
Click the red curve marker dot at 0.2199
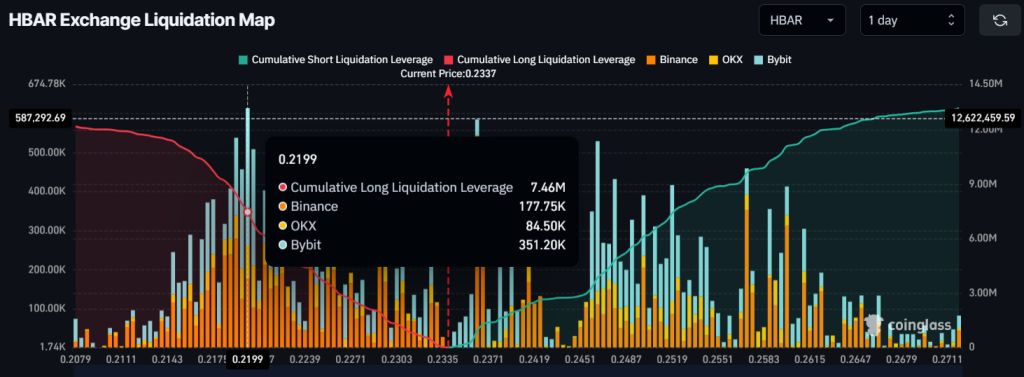coord(248,212)
